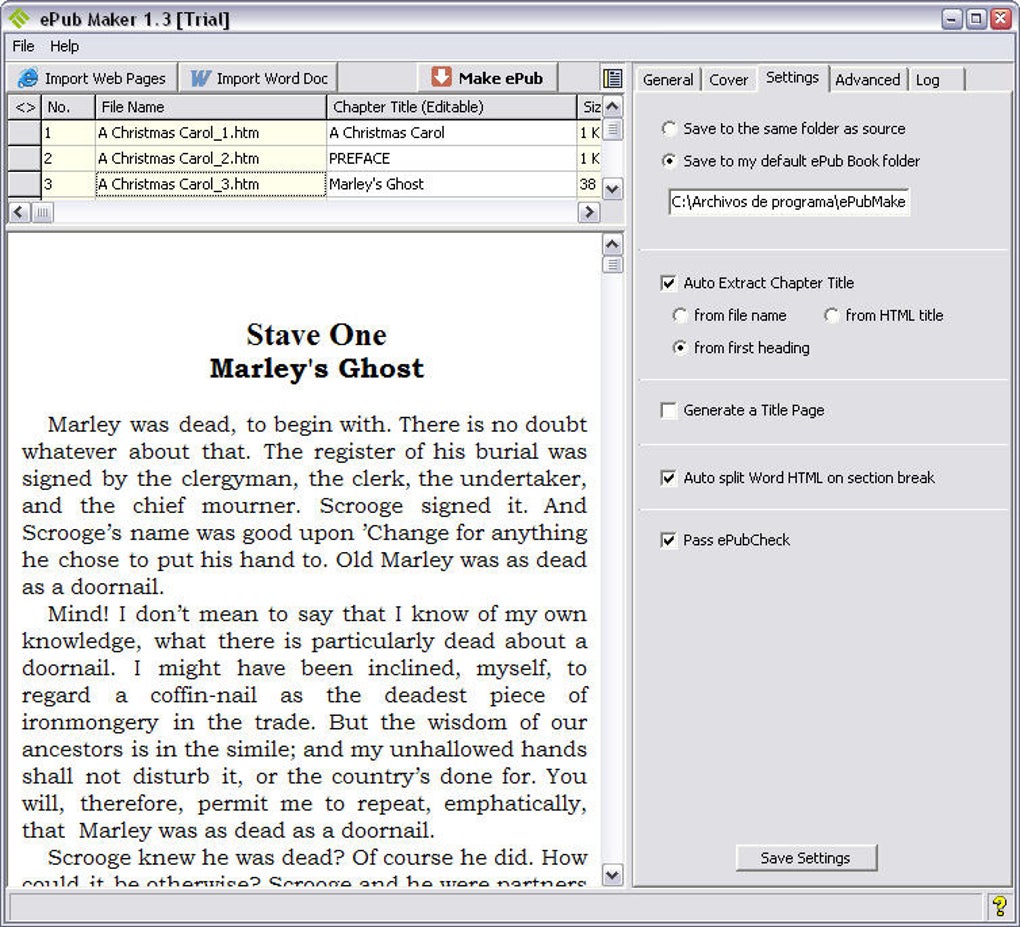
Task: Select the from file name option
Action: (729, 316)
